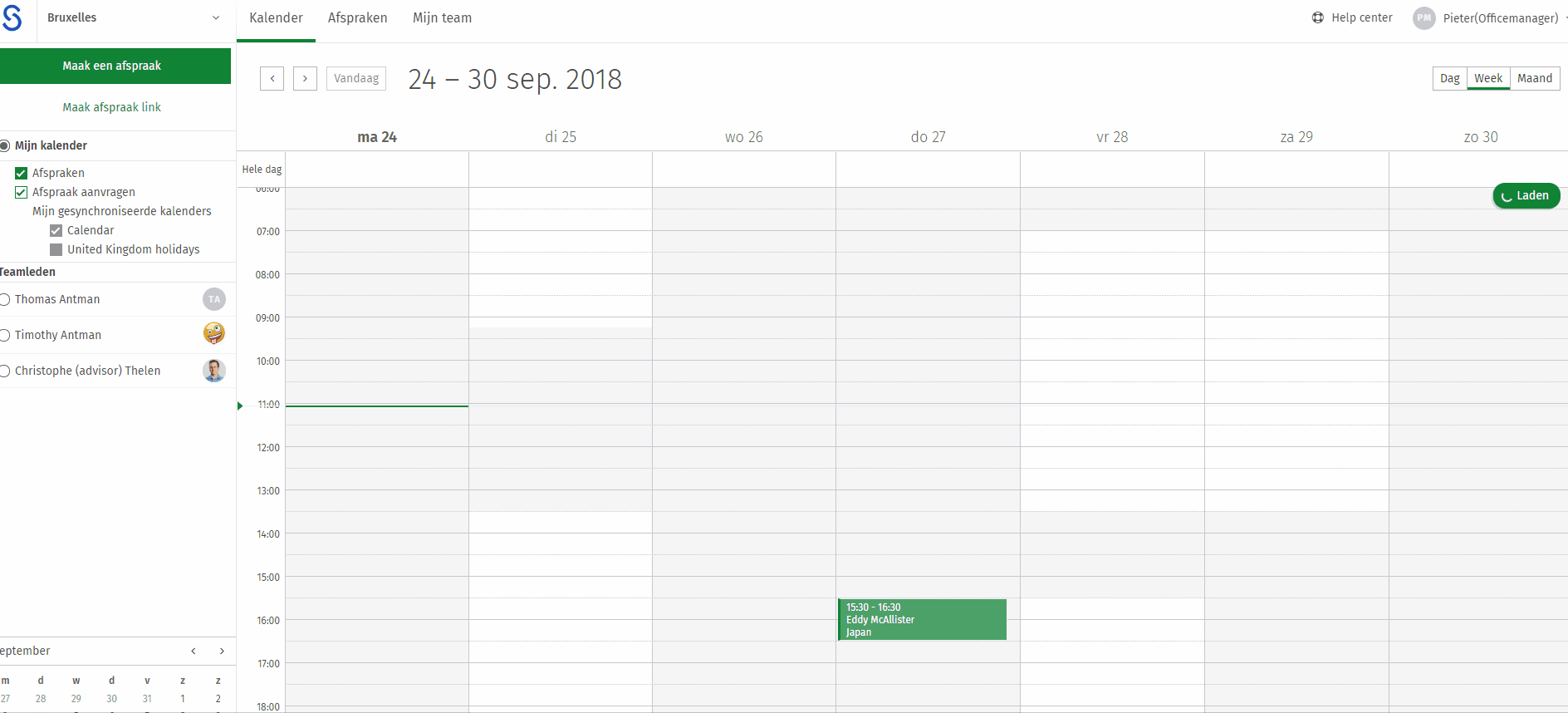1568x713 pixels.
Task: Click Maak een afspraak button
Action: 115,66
